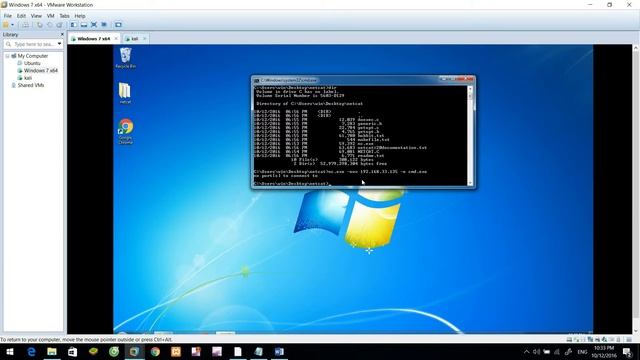Switch to the kali tab
Viewport: 640px width, 360px height.
click(x=134, y=39)
